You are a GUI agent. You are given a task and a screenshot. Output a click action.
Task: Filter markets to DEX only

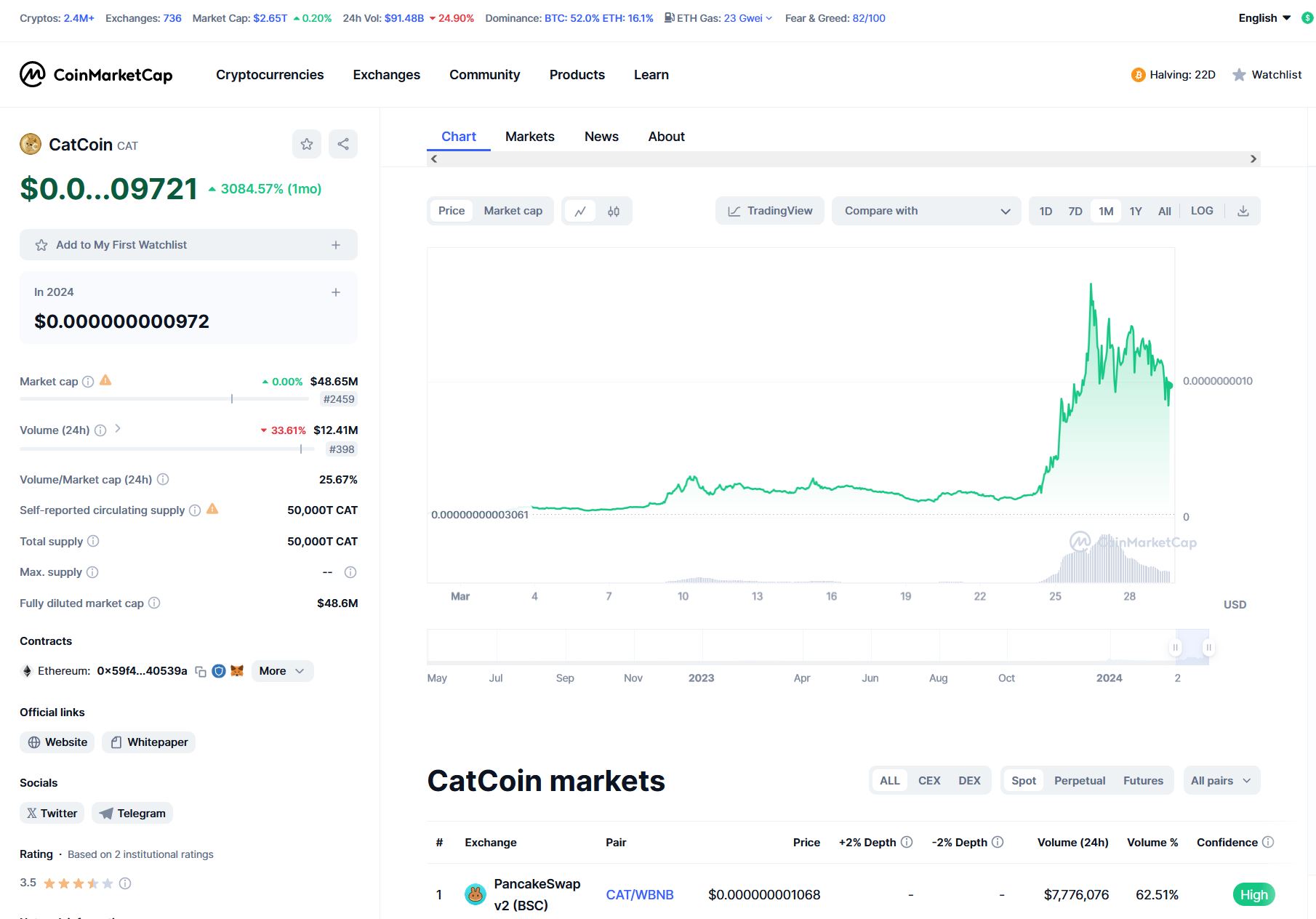(x=969, y=781)
